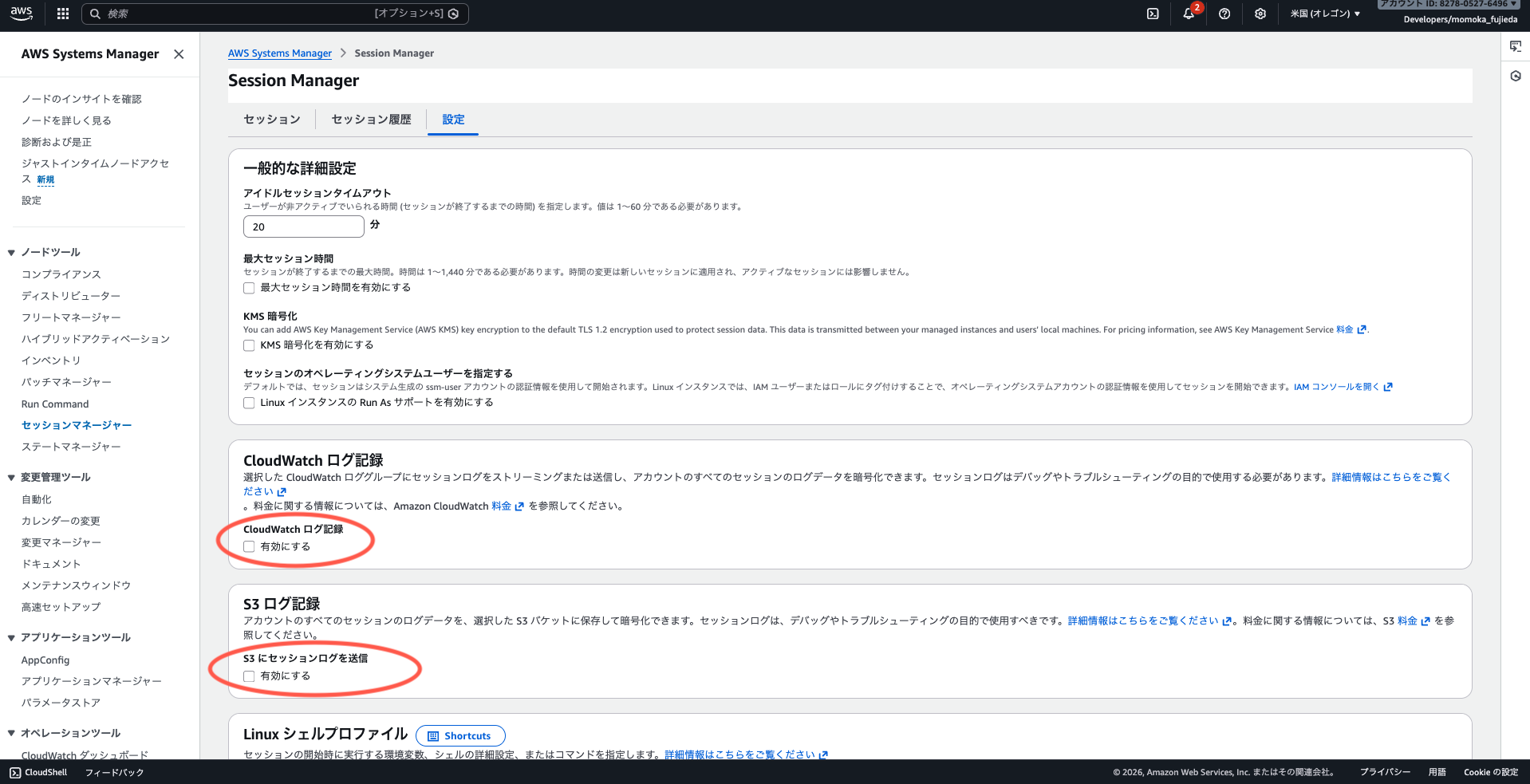Screen dimensions: 1530x784
Task: Click the AWS logo in the top-left corner
Action: click(x=22, y=14)
